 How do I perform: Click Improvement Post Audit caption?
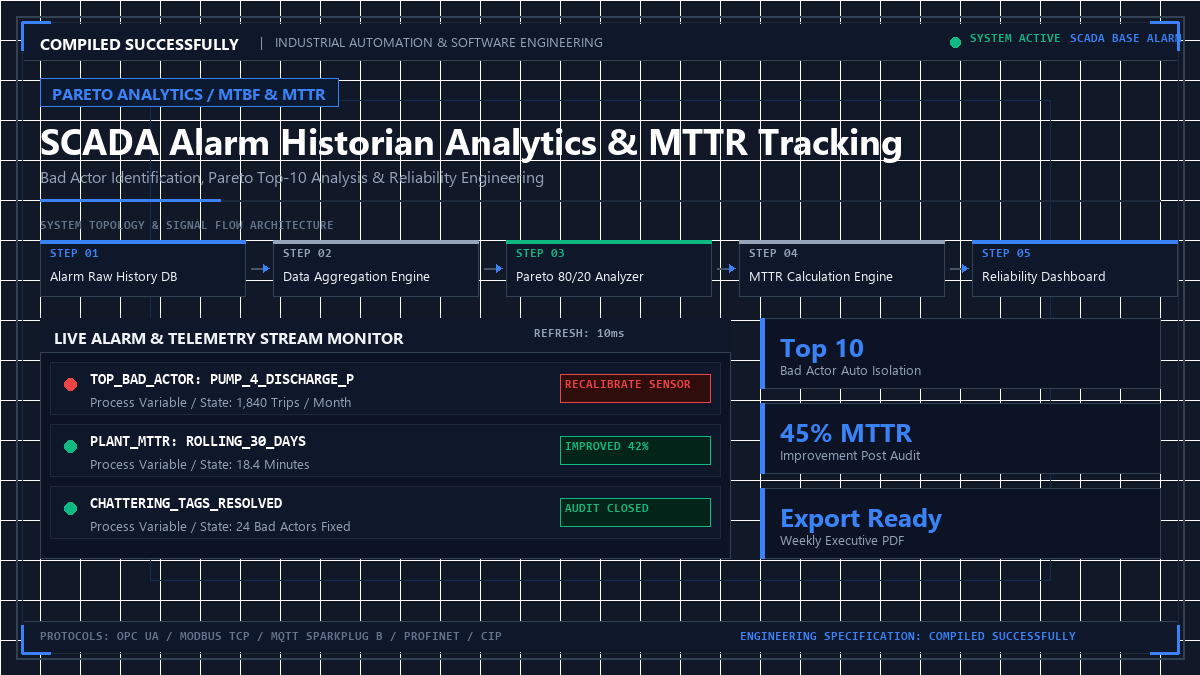click(850, 456)
